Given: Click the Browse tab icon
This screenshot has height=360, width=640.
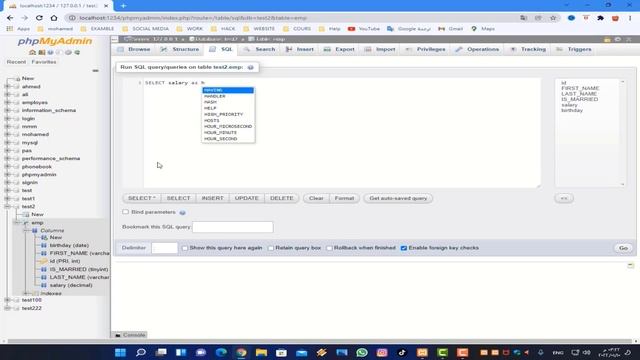Looking at the screenshot, I should pyautogui.click(x=120, y=49).
